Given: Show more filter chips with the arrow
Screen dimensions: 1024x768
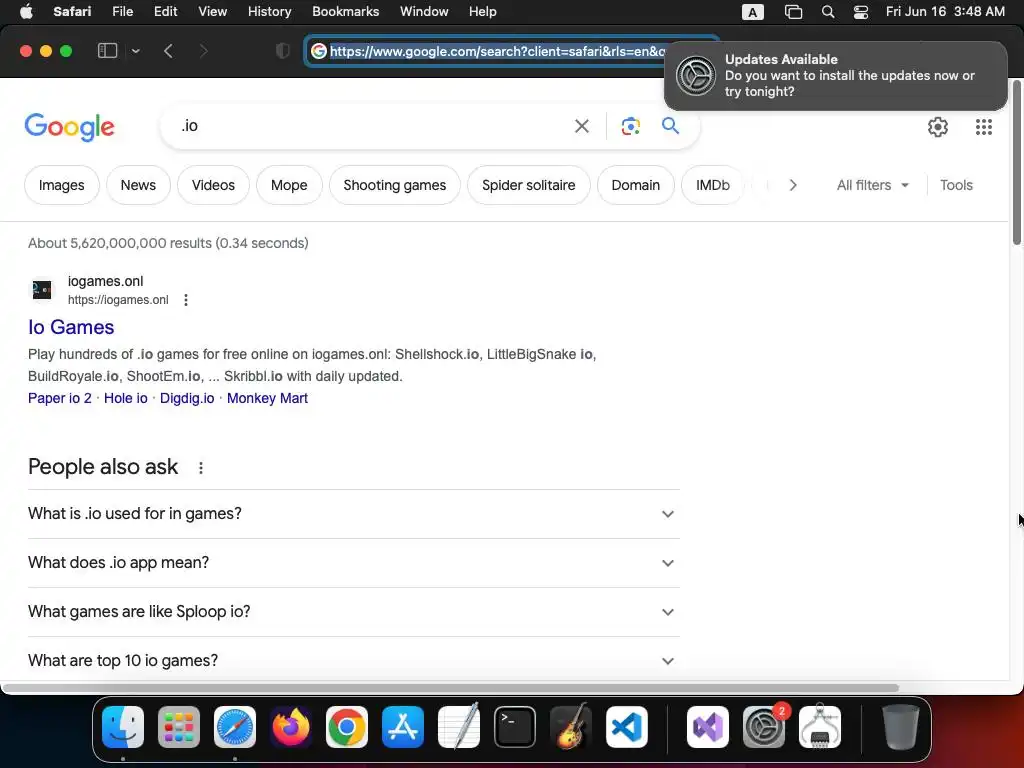Looking at the screenshot, I should [792, 185].
